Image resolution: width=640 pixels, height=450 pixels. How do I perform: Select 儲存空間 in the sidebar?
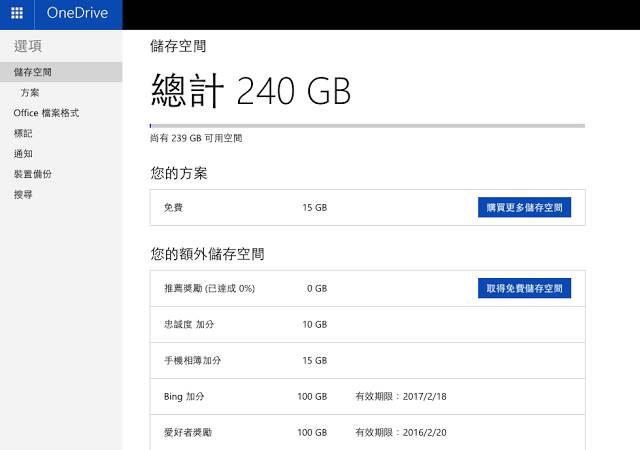point(61,72)
